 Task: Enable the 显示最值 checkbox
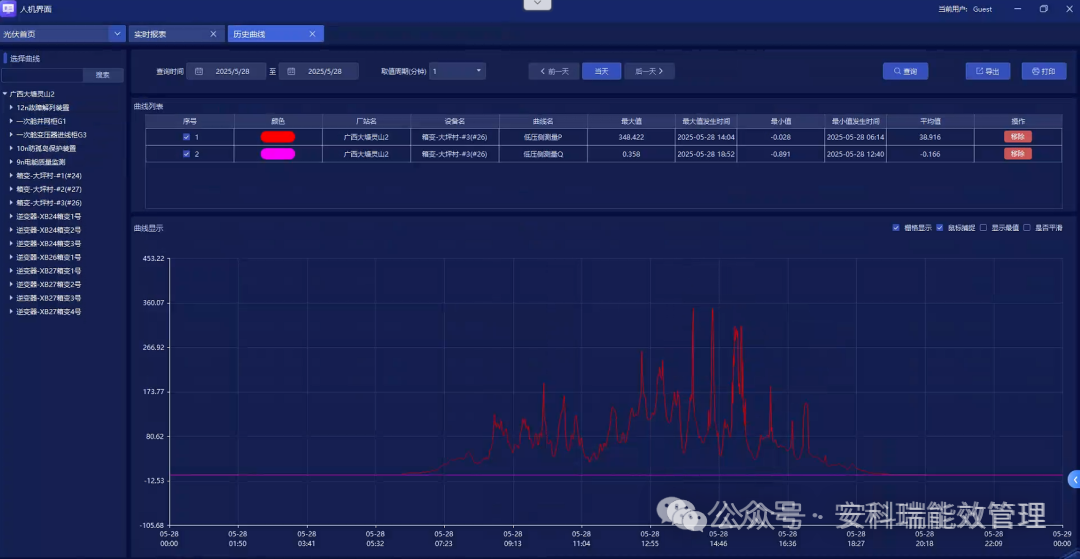click(x=984, y=228)
